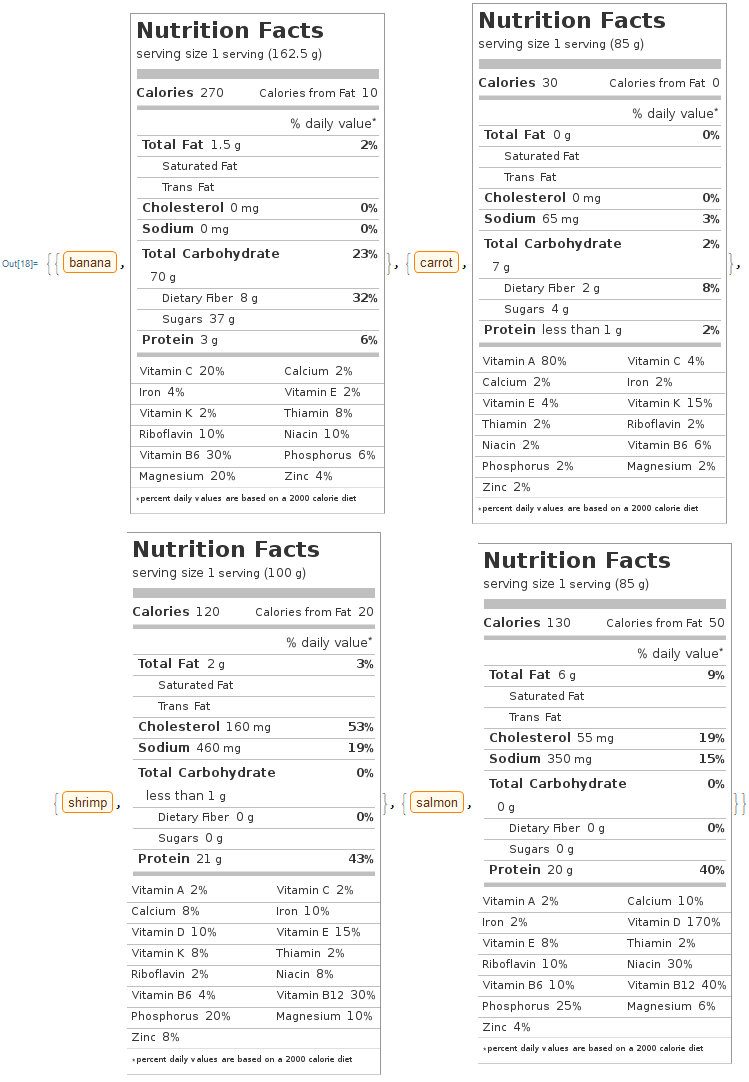
Task: Click the carrot serving size 85 g text
Action: (x=561, y=44)
